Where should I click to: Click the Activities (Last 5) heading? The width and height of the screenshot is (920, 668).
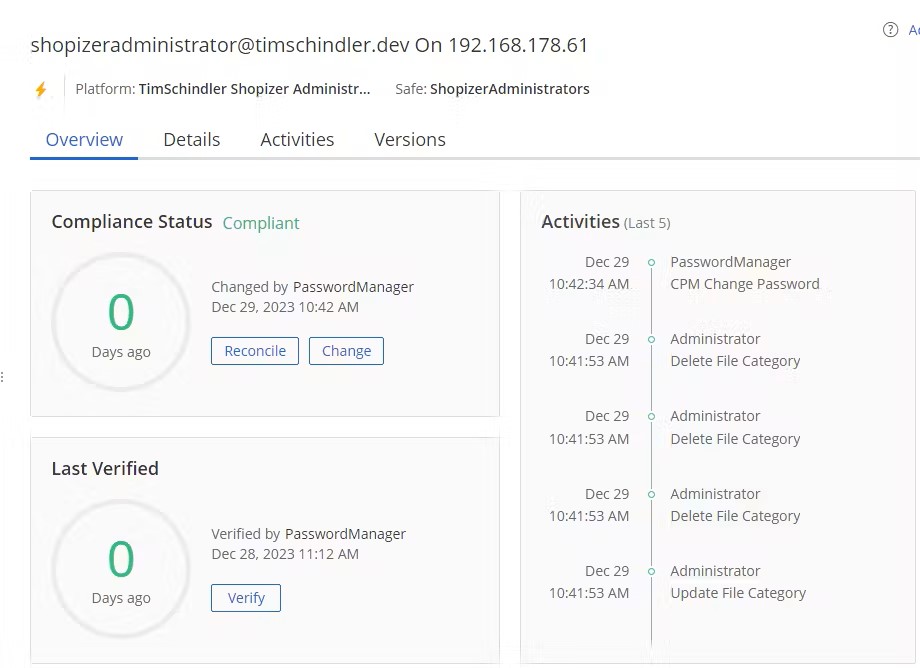pyautogui.click(x=606, y=222)
